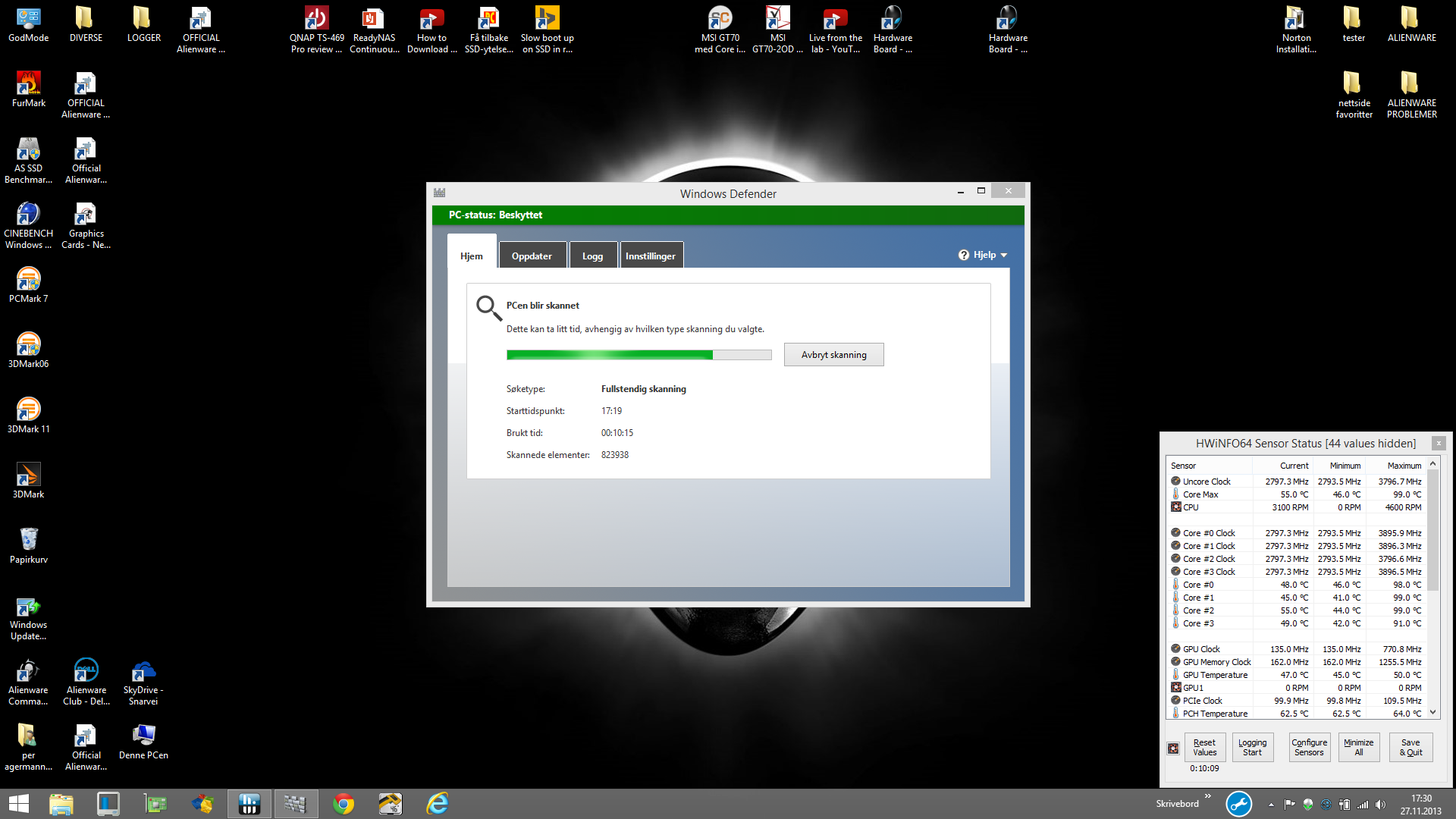This screenshot has width=1456, height=819.
Task: Launch PCMark 7 from desktop
Action: click(29, 285)
